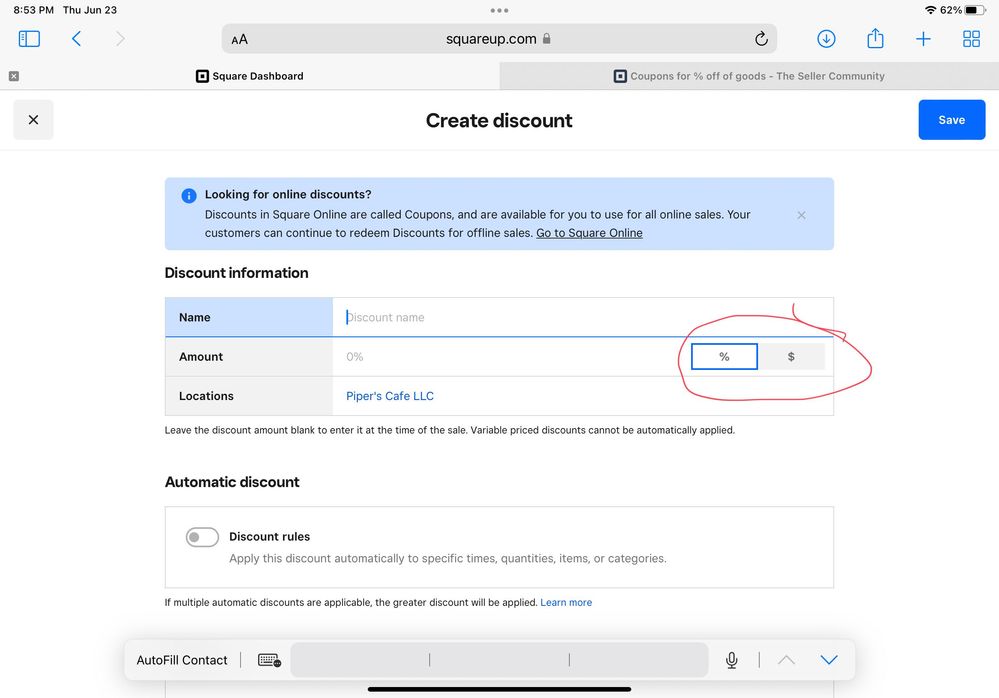Open Piper's Cafe LLC locations selector
The width and height of the screenshot is (999, 698).
(x=390, y=396)
